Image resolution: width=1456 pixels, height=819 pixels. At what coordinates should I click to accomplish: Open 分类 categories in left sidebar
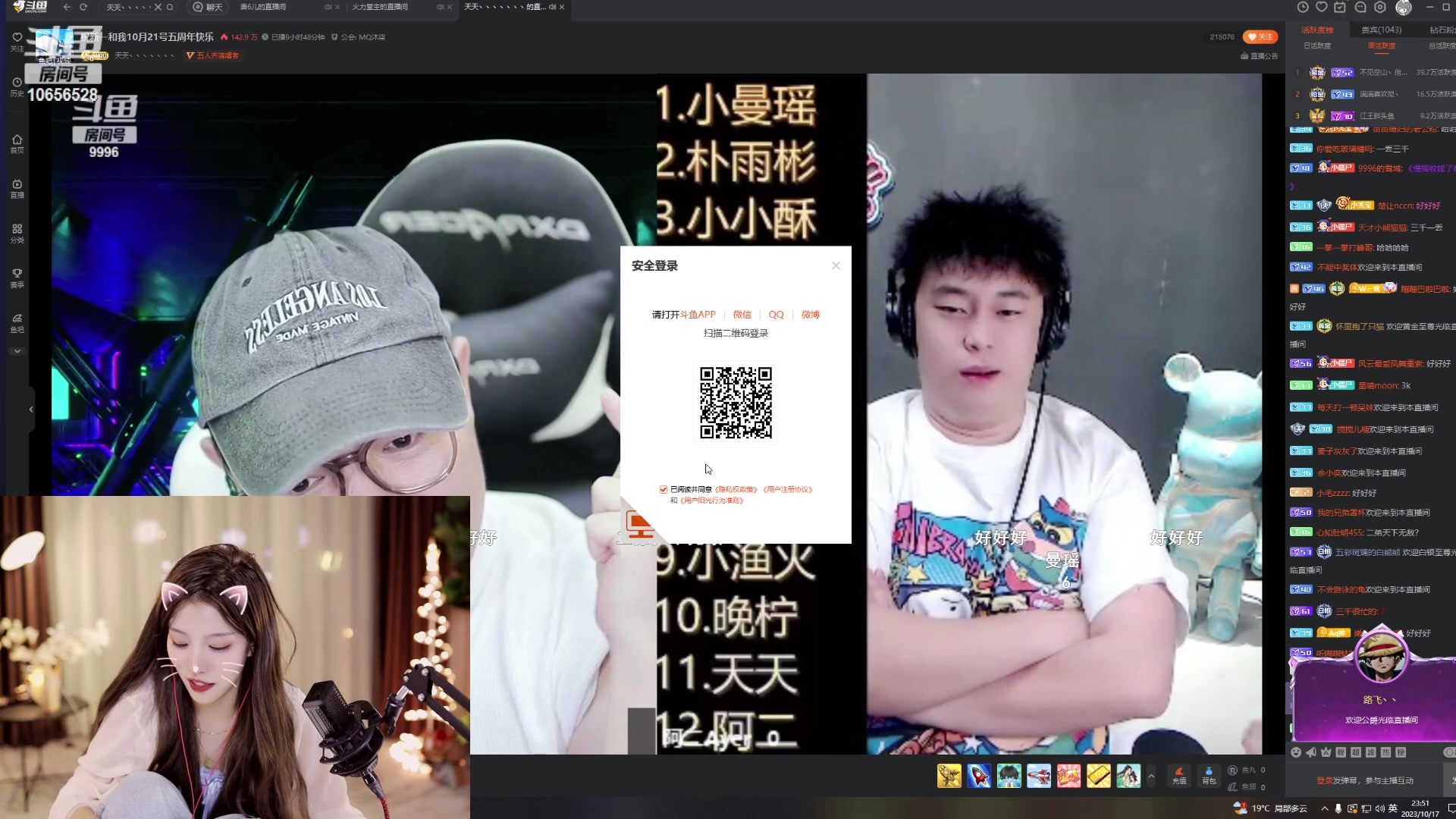(17, 234)
